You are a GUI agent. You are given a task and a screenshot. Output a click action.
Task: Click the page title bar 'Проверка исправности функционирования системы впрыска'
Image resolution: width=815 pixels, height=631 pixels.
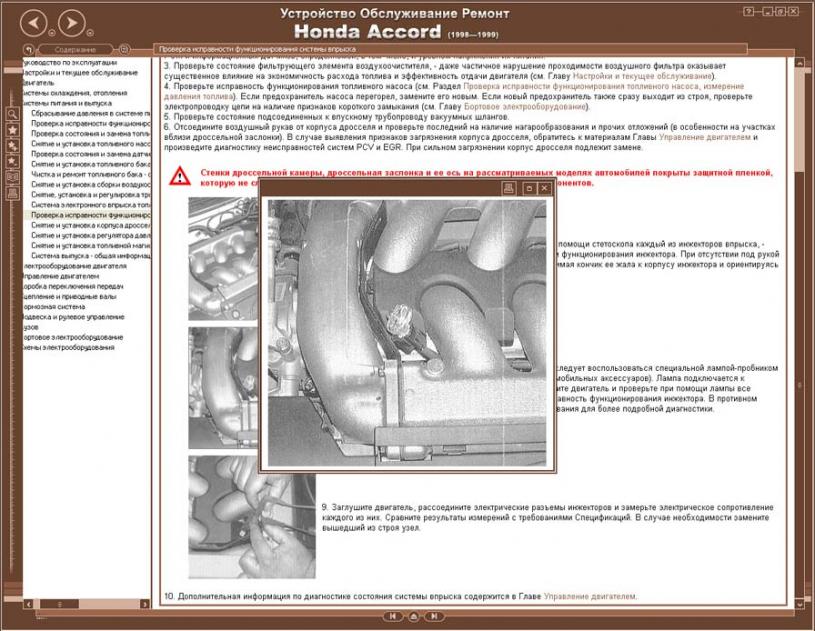450,49
